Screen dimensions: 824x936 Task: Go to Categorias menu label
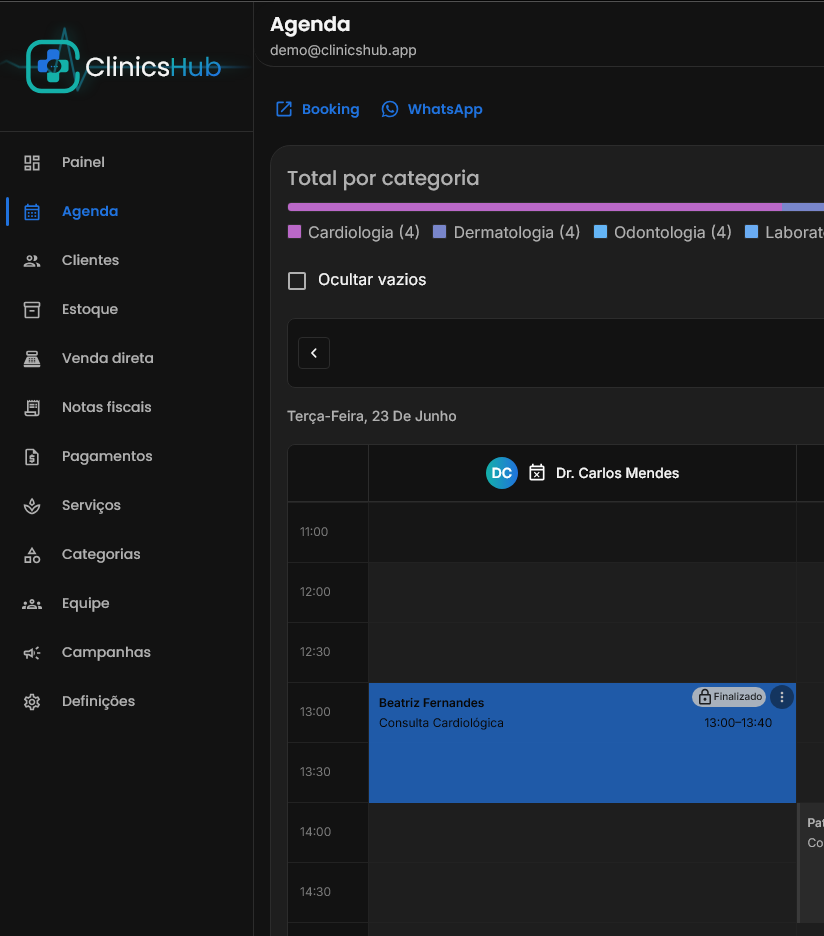[102, 554]
